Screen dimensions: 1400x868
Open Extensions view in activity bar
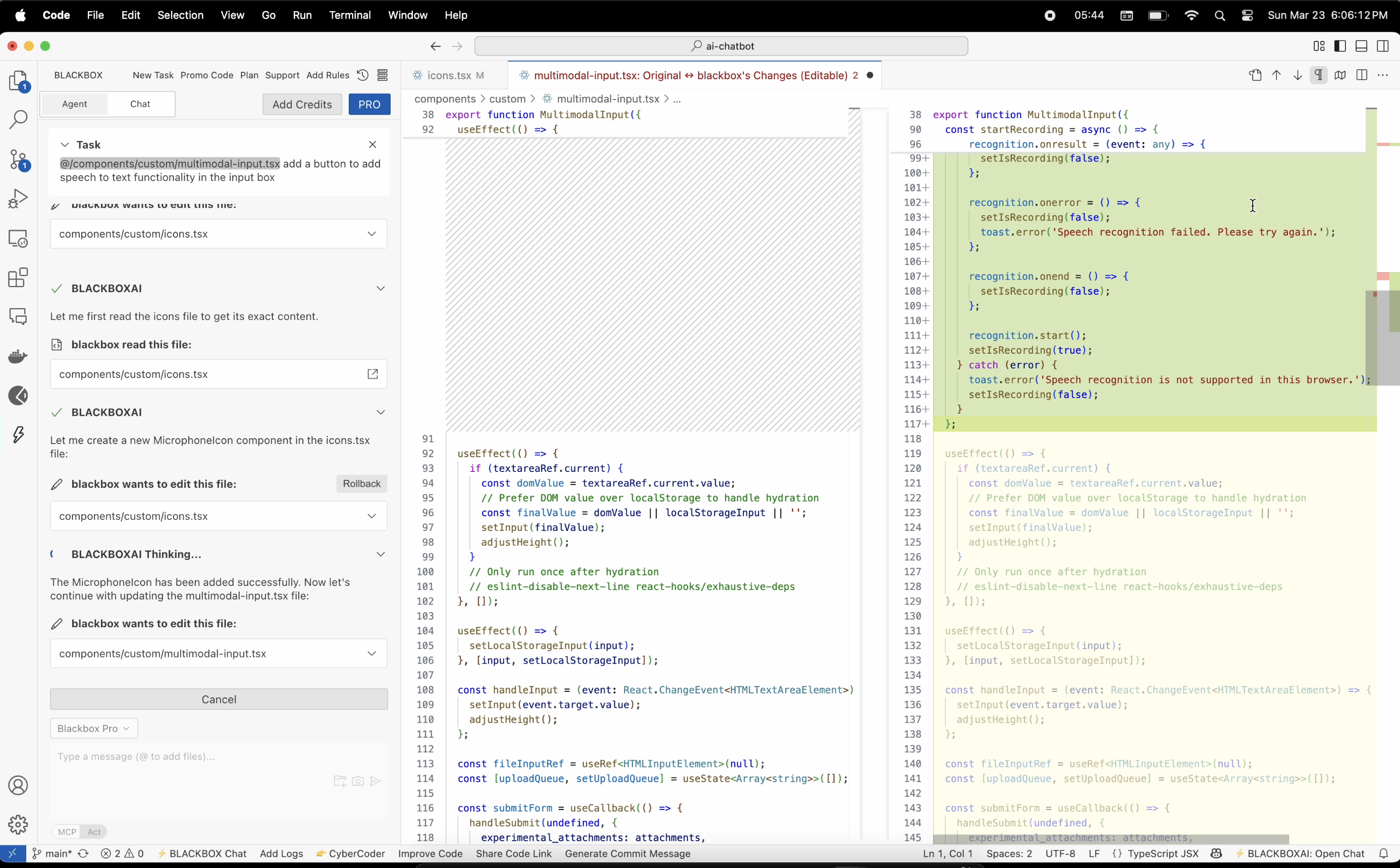pos(18,278)
